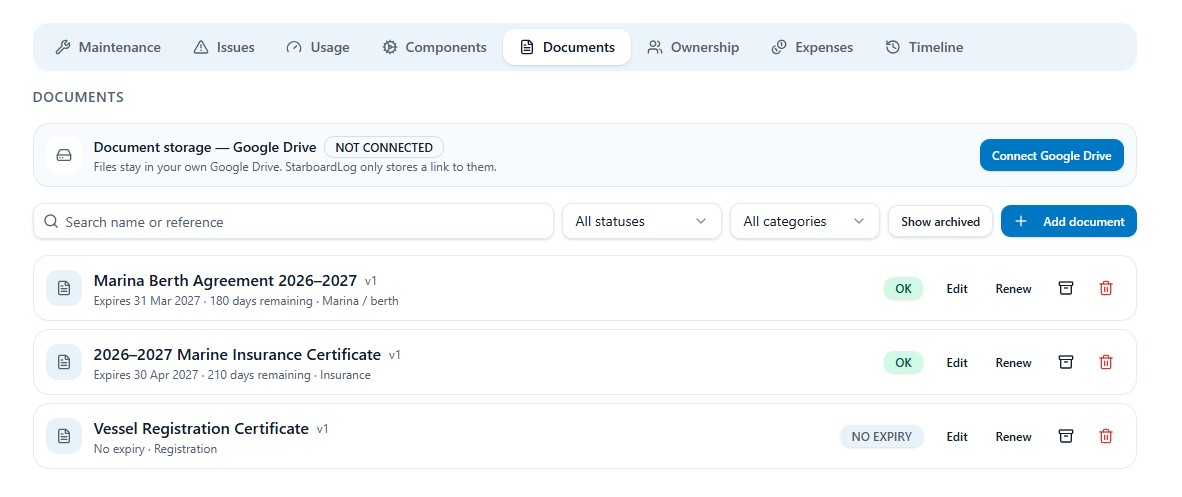Switch to the Expenses tab
This screenshot has height=497, width=1182.
(x=812, y=48)
